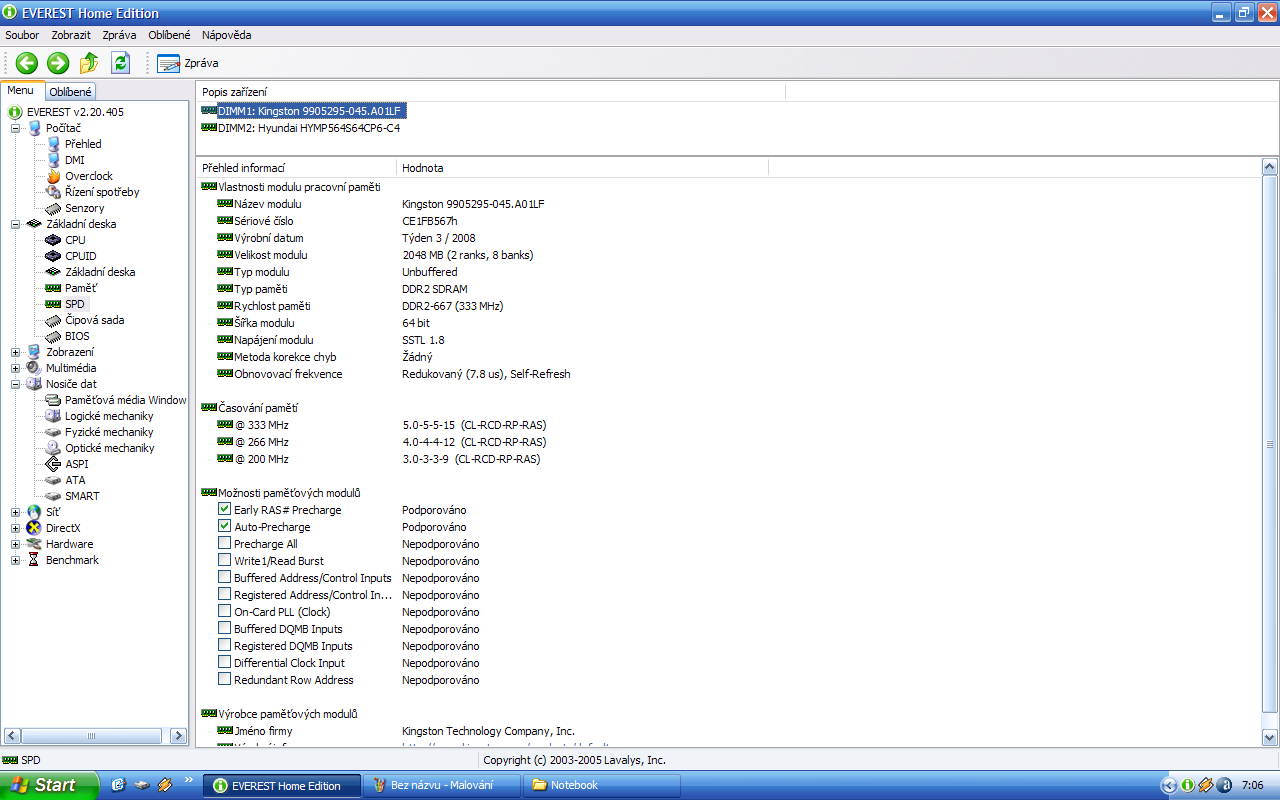The width and height of the screenshot is (1280, 800).
Task: Open the Oblíbené menu
Action: click(169, 35)
